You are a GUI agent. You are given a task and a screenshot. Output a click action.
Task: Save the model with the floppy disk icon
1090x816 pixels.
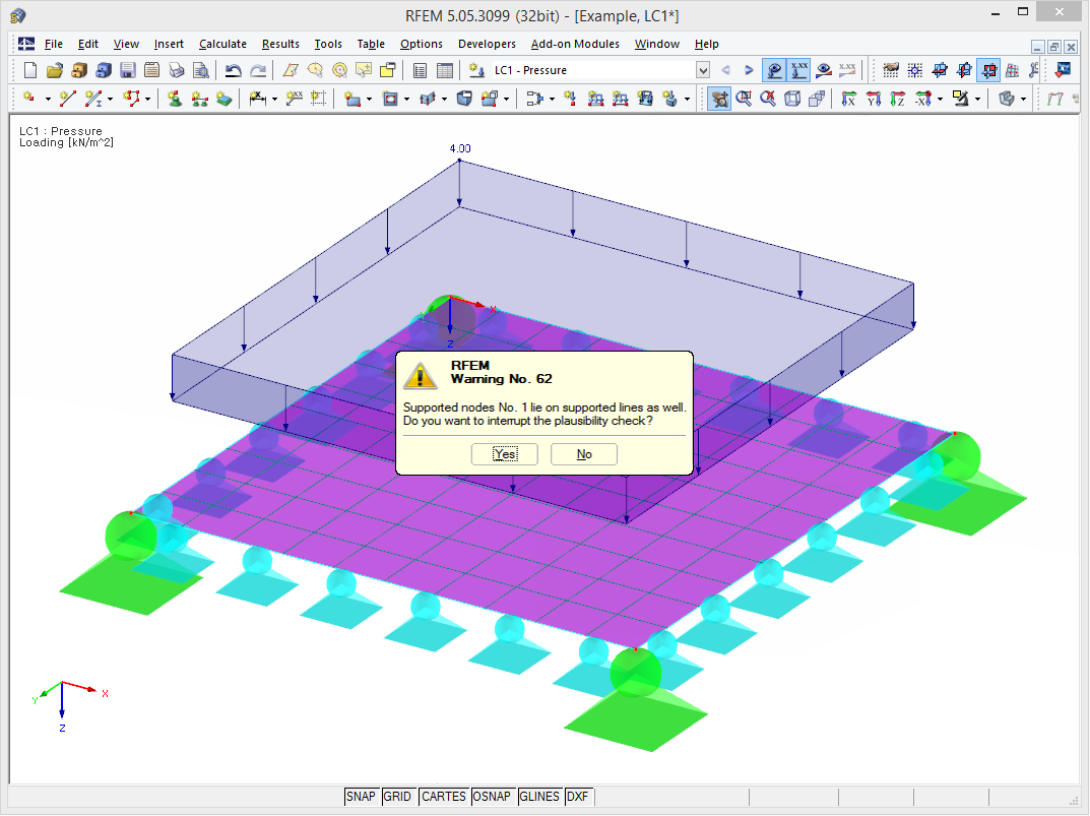point(127,70)
